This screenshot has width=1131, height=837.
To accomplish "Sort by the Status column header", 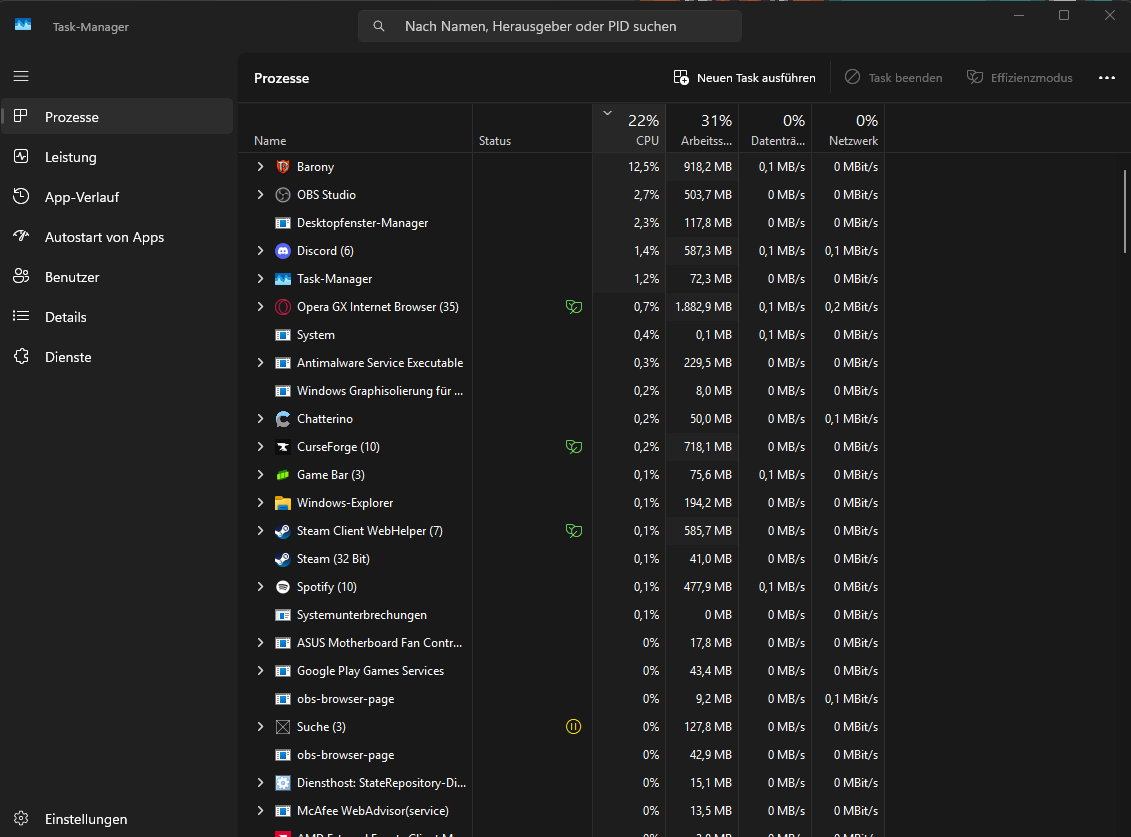I will (x=532, y=128).
